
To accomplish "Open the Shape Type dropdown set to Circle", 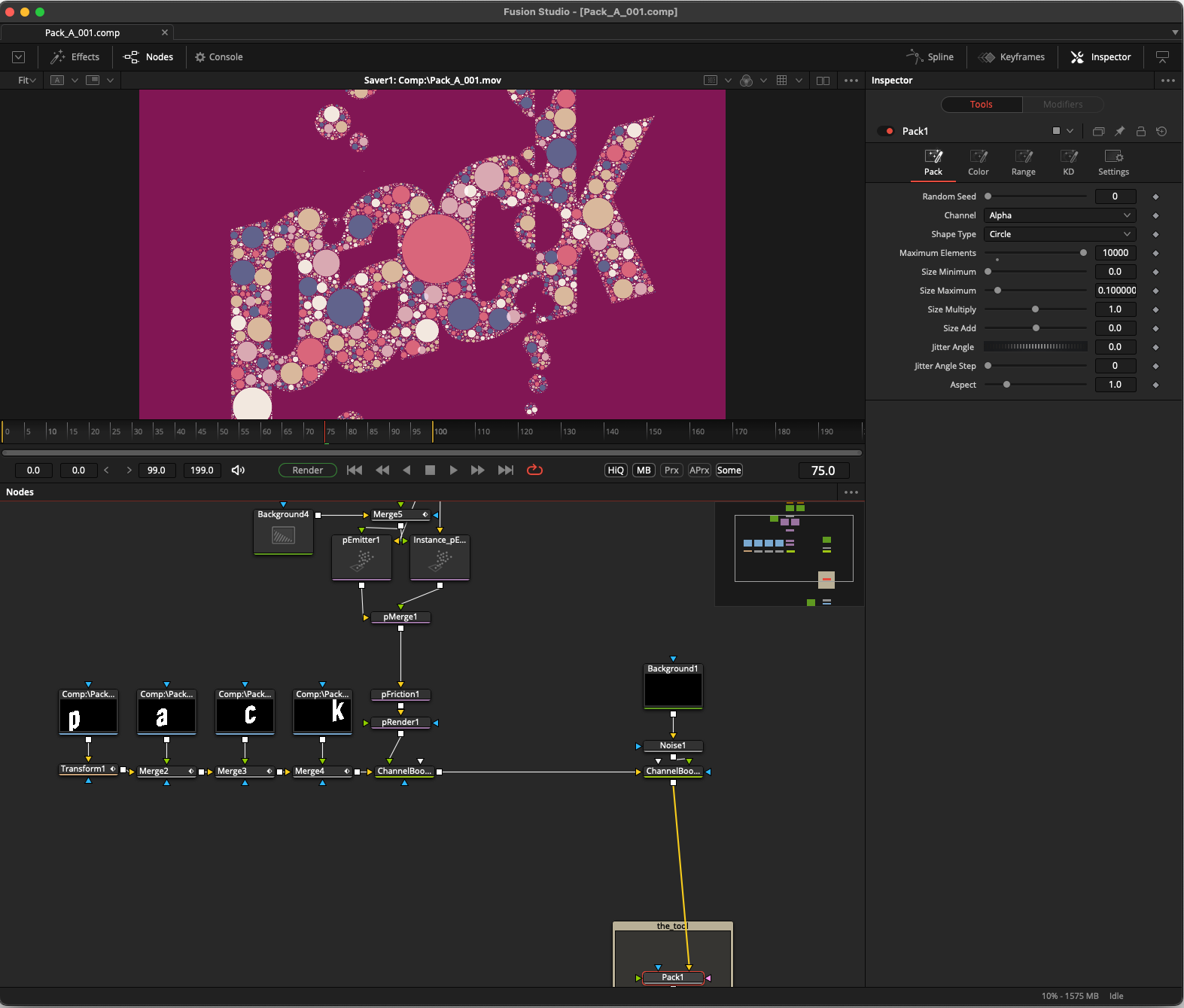I will coord(1060,234).
